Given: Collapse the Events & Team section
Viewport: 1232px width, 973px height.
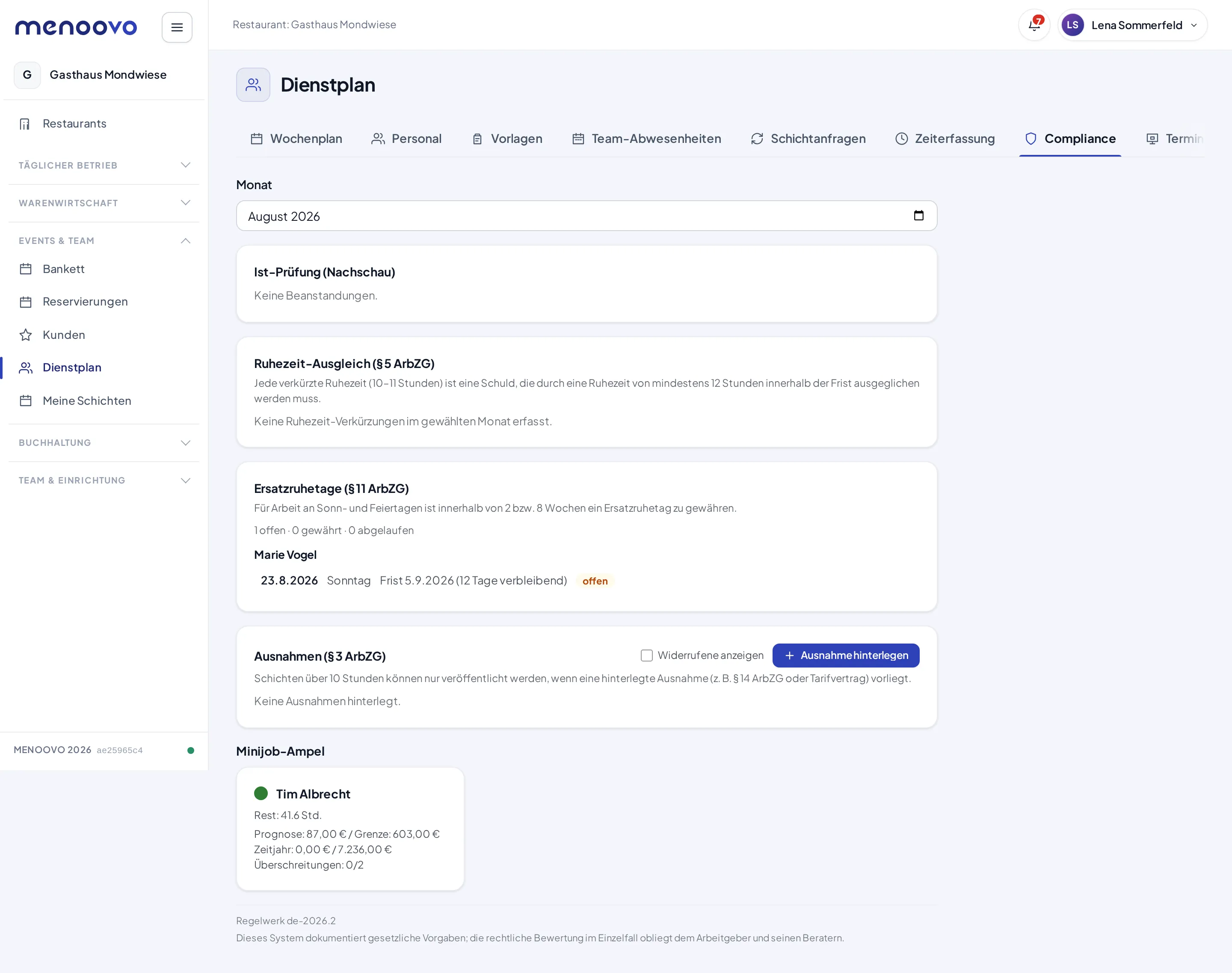Looking at the screenshot, I should (104, 240).
